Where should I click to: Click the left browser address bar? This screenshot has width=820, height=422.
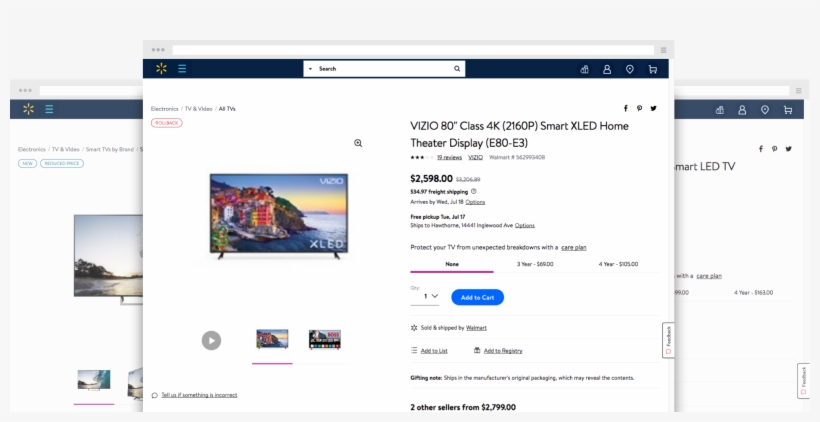(x=92, y=90)
